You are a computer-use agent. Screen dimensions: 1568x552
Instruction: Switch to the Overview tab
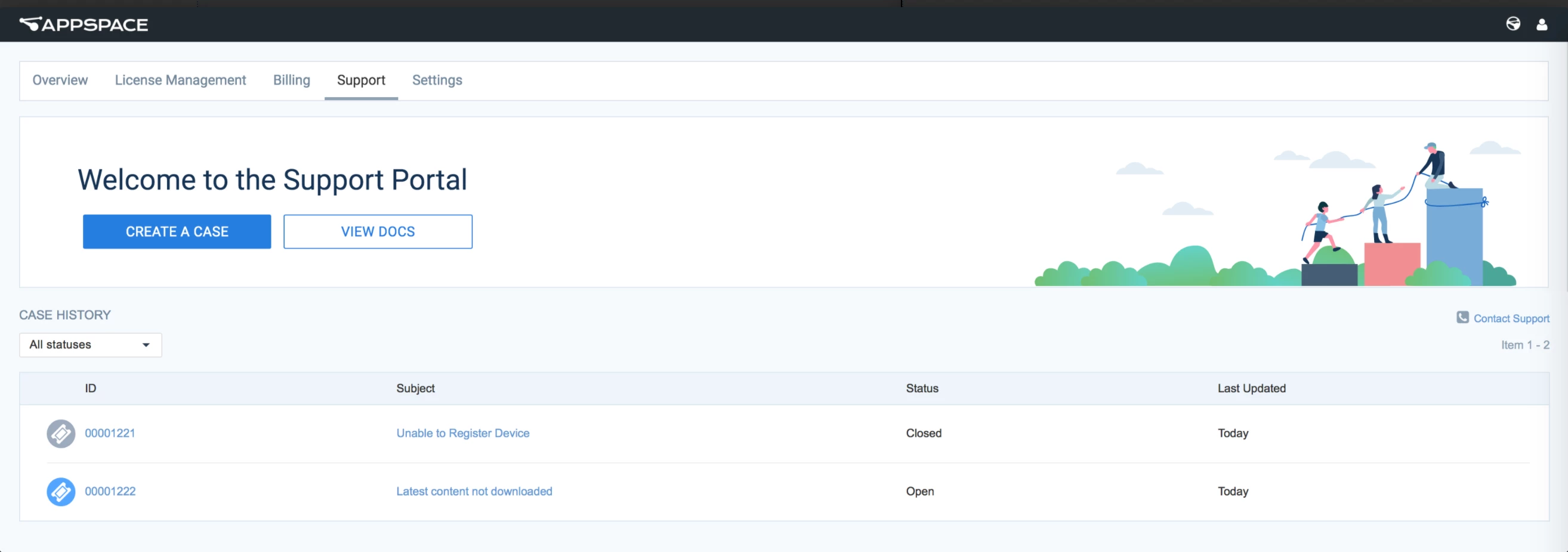pyautogui.click(x=60, y=80)
